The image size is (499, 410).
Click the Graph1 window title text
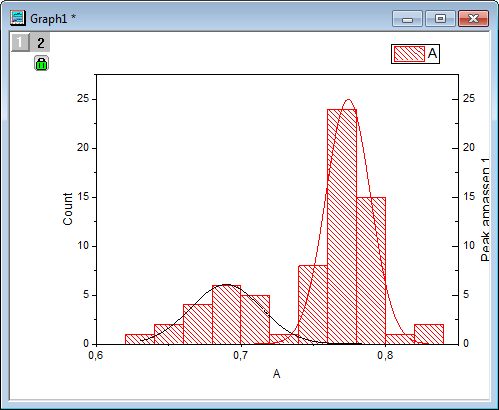coord(53,19)
